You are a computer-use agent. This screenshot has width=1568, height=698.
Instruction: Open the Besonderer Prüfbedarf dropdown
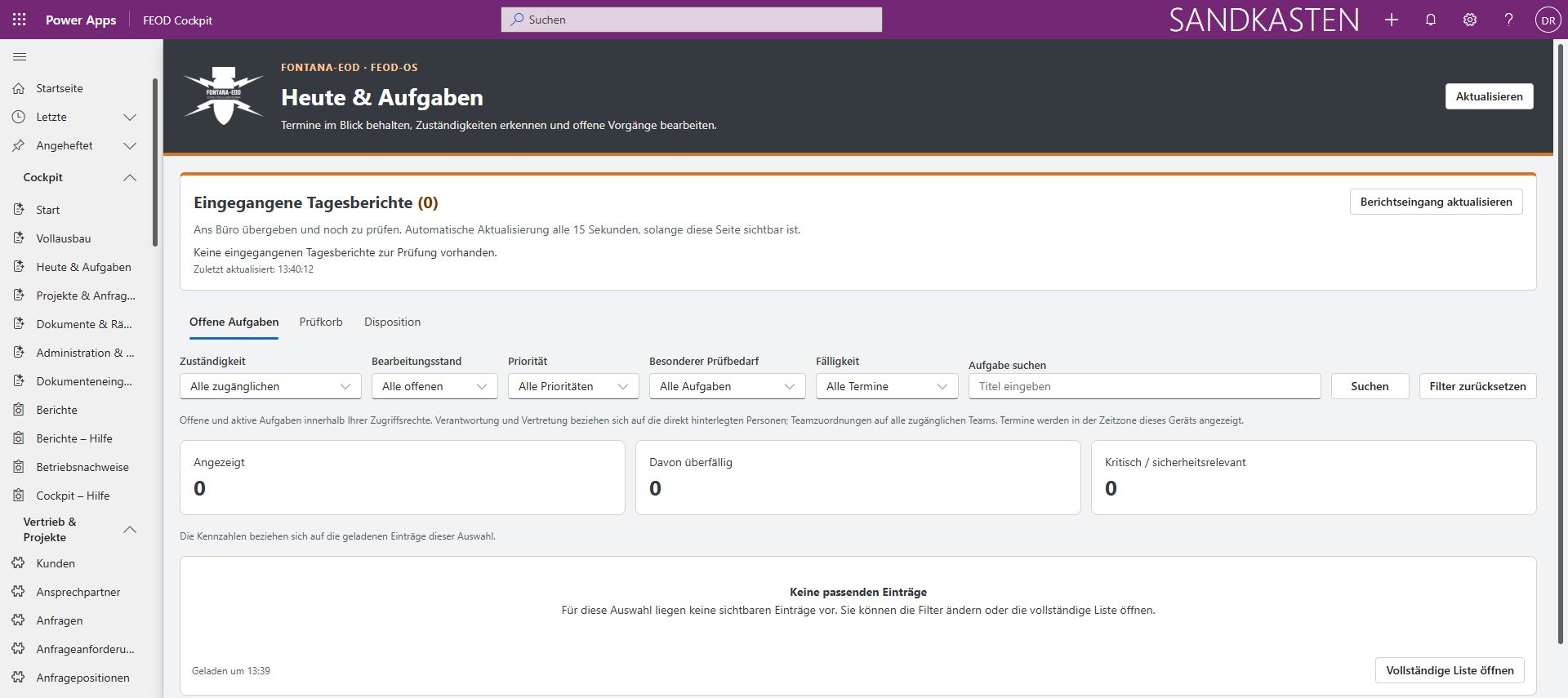pyautogui.click(x=727, y=386)
